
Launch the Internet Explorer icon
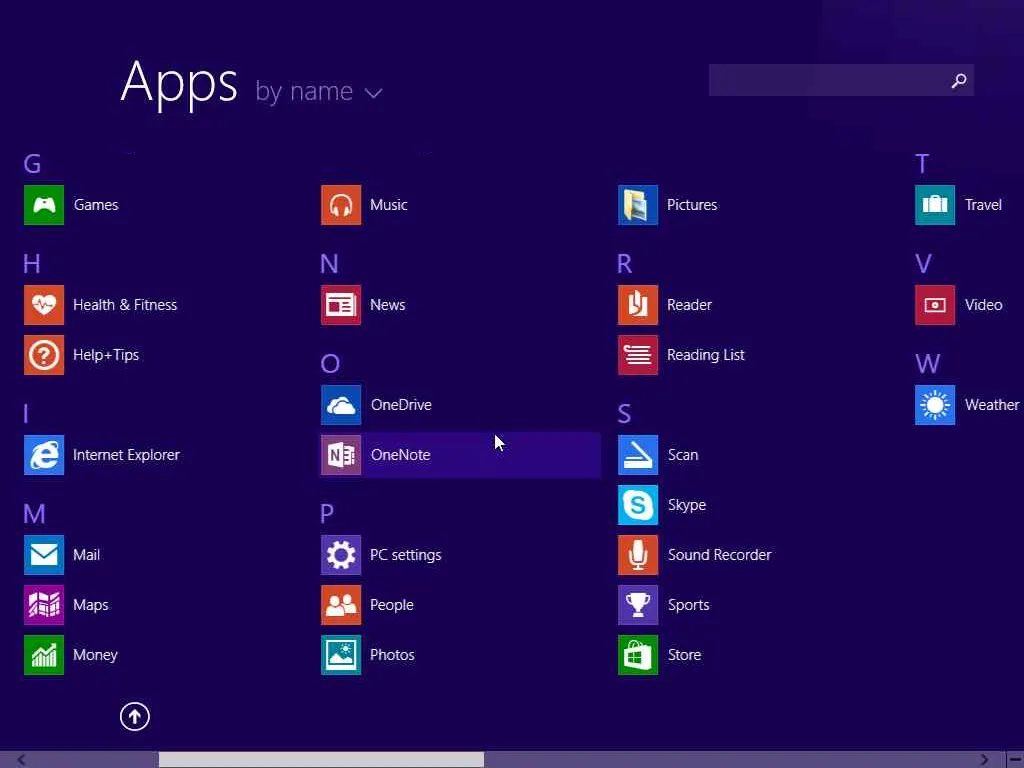tap(44, 455)
